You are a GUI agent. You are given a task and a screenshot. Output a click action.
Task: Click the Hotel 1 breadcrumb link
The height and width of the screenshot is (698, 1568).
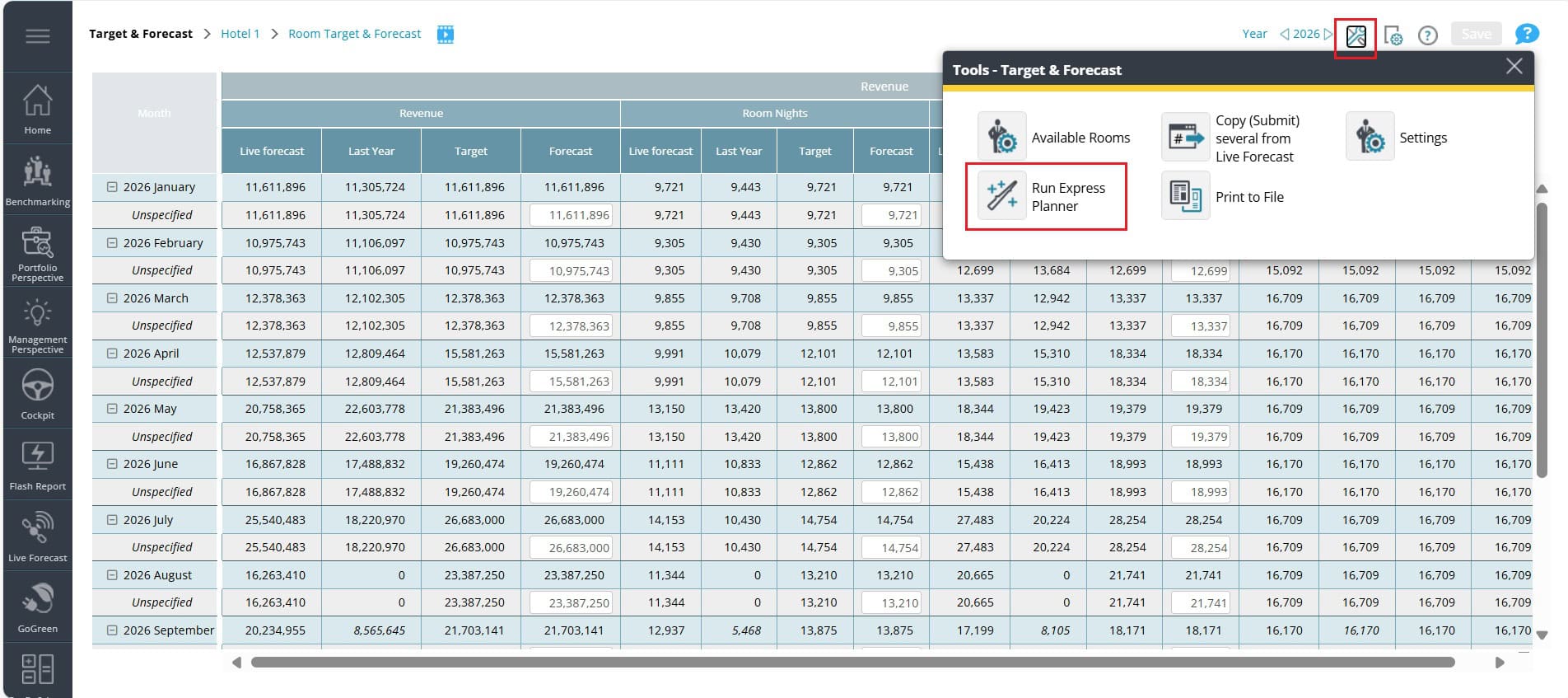tap(240, 34)
